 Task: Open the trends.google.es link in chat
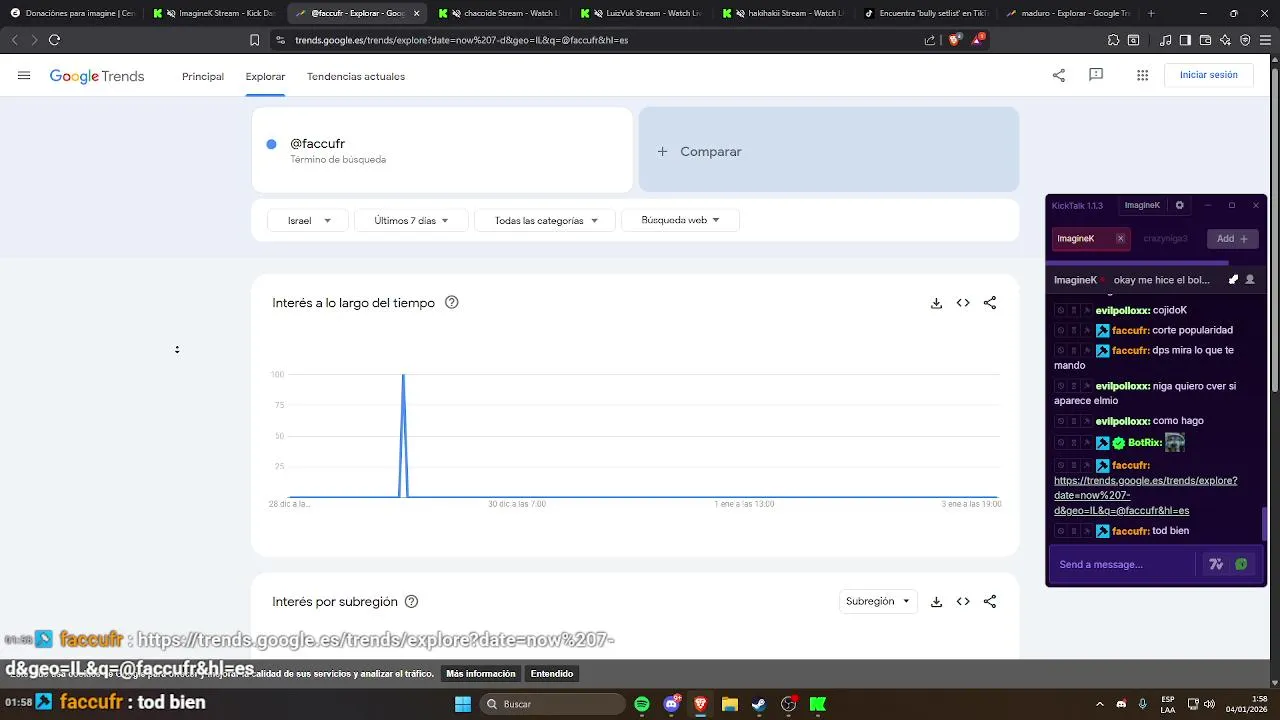tap(1146, 495)
